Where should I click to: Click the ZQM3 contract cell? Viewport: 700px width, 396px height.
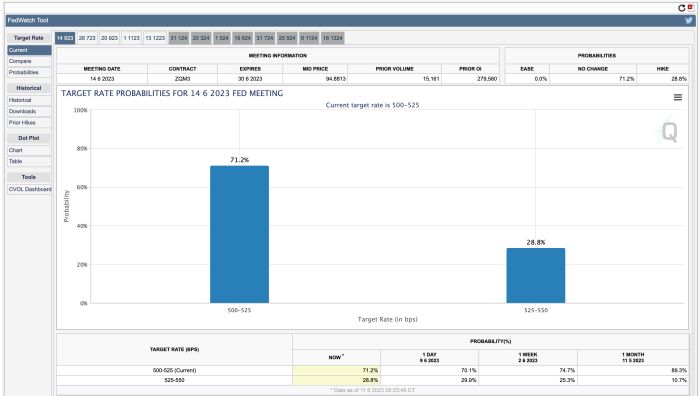182,79
